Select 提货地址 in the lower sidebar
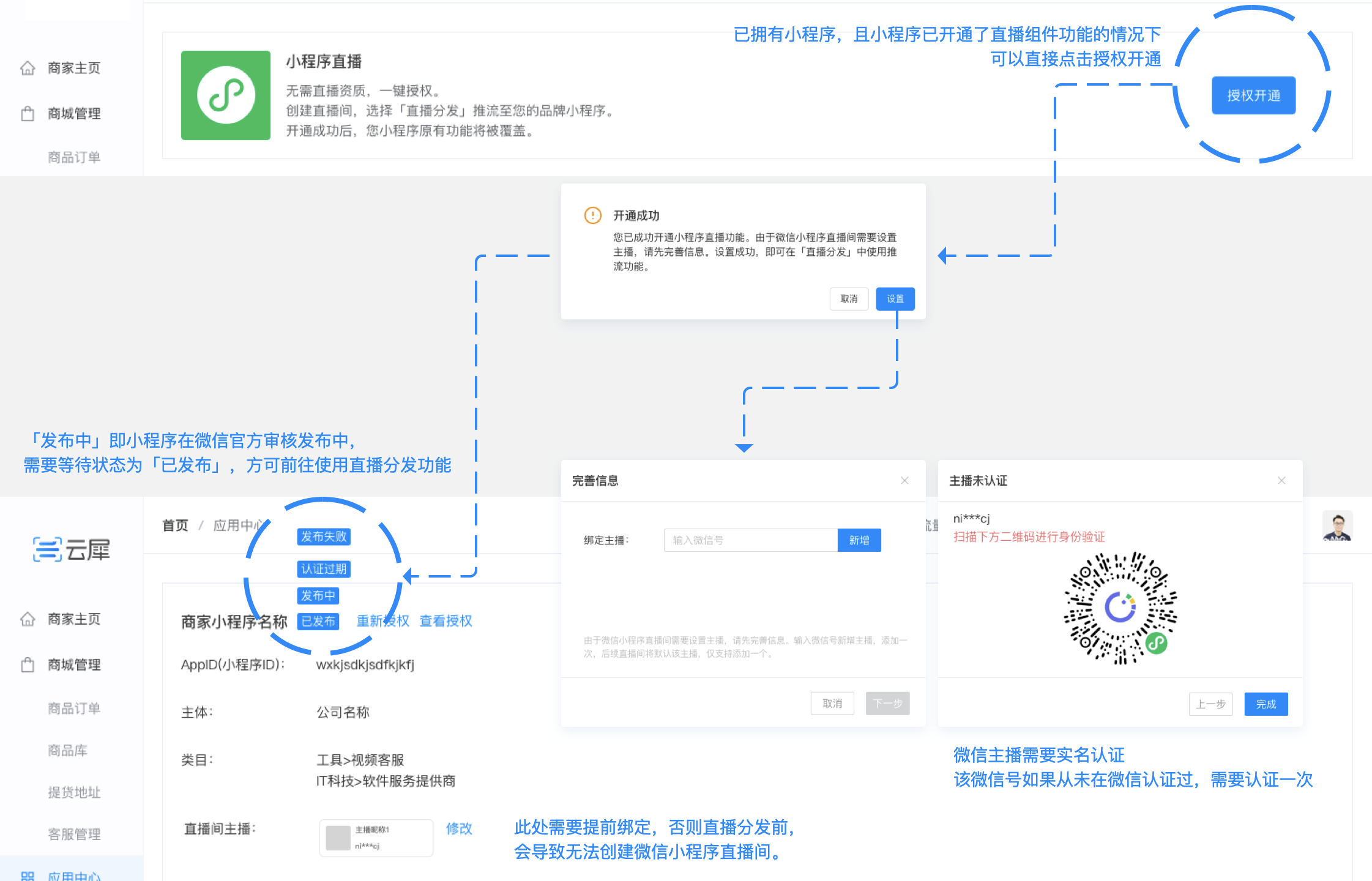 [74, 792]
